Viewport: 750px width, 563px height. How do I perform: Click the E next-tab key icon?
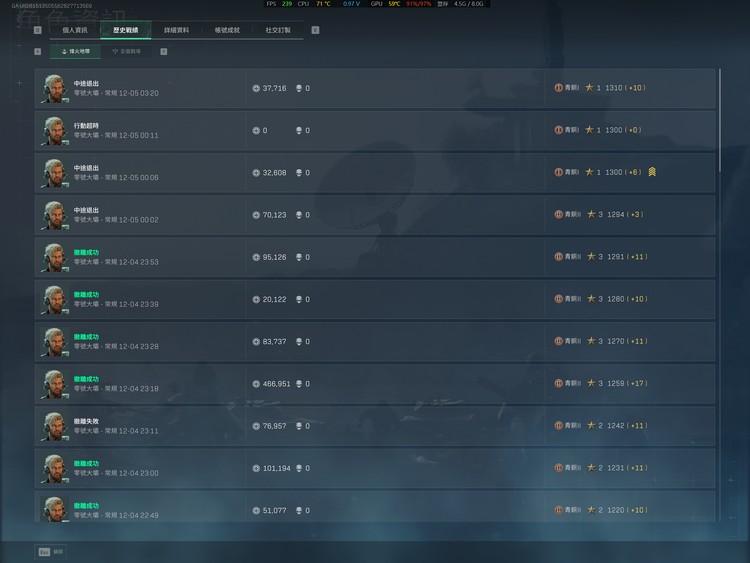pyautogui.click(x=315, y=30)
